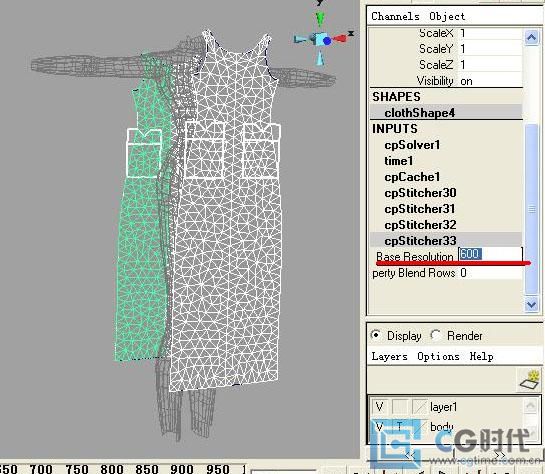
Task: Click frame 900 on the timeline
Action: tap(182, 469)
